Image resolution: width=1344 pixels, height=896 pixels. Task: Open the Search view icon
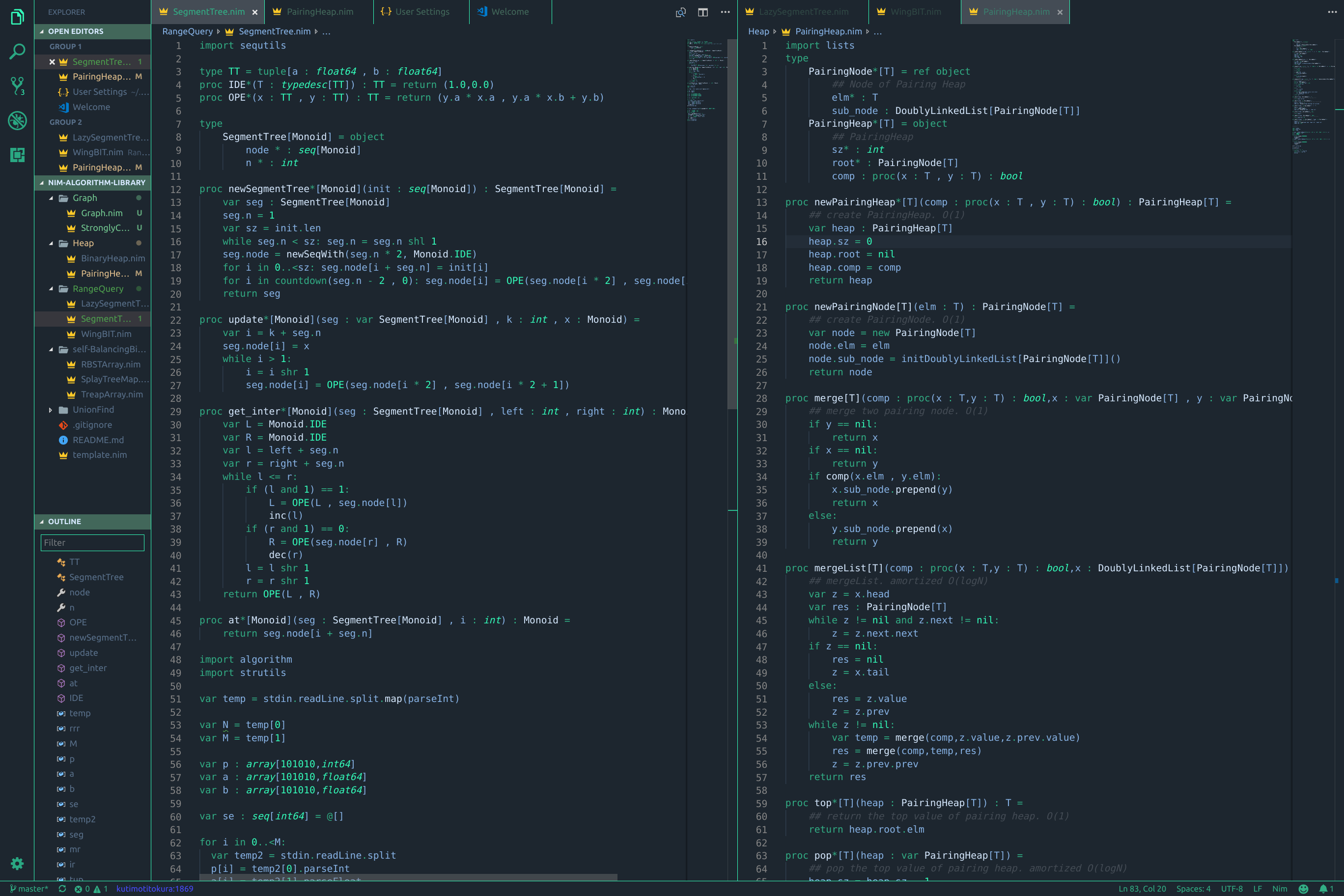(x=17, y=52)
